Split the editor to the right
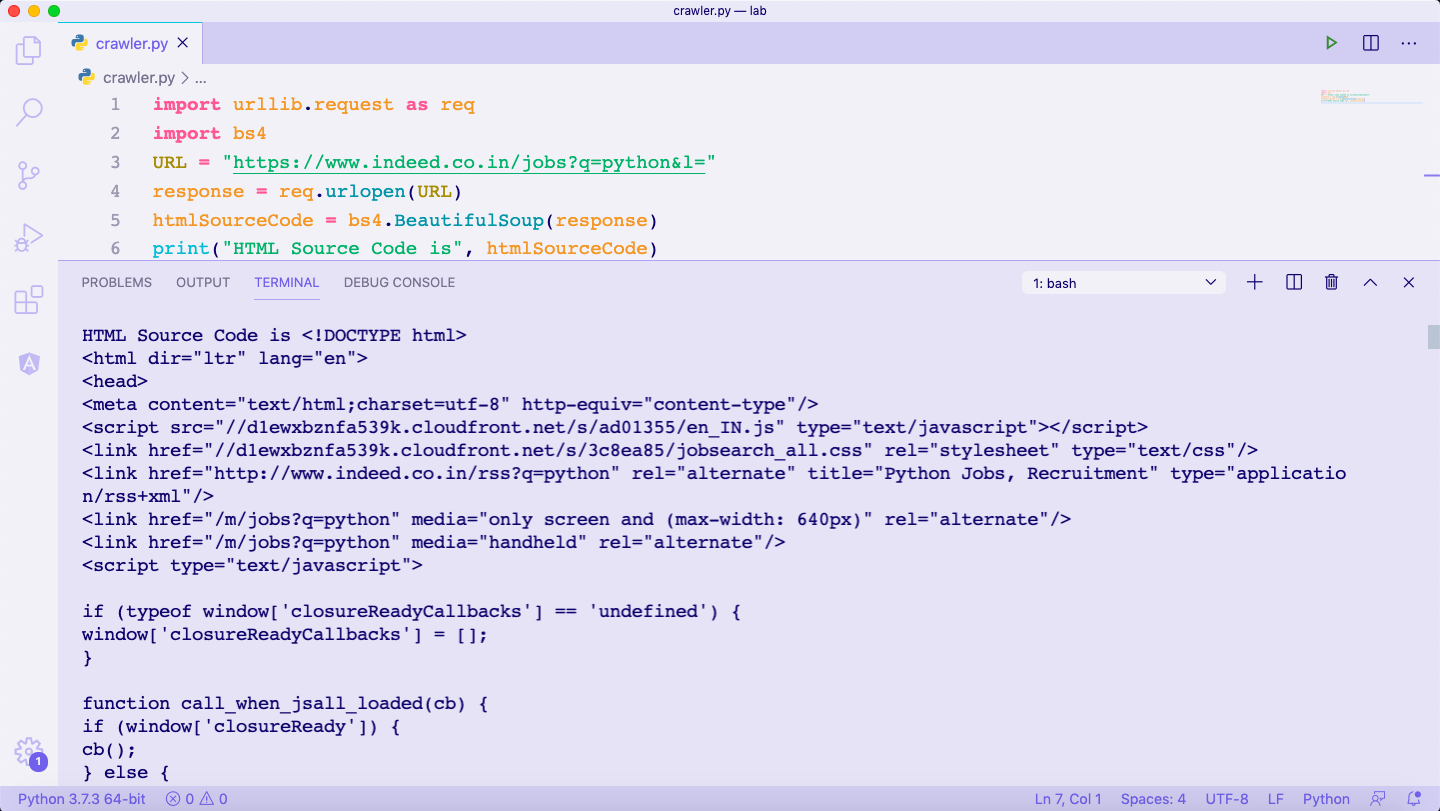This screenshot has height=811, width=1440. (1371, 43)
